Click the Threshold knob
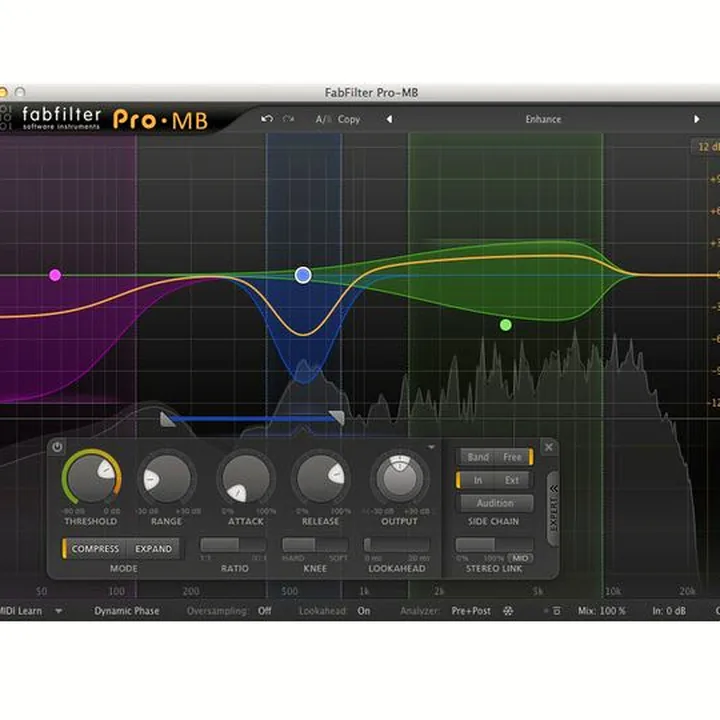 point(91,478)
